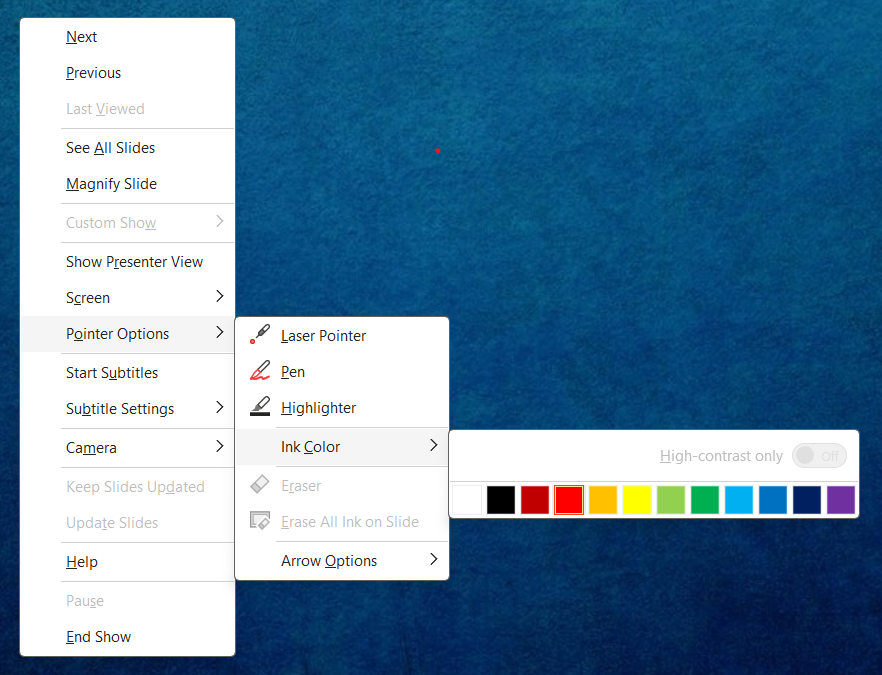Select the currently active red swatch
This screenshot has height=675, width=882.
pos(569,500)
